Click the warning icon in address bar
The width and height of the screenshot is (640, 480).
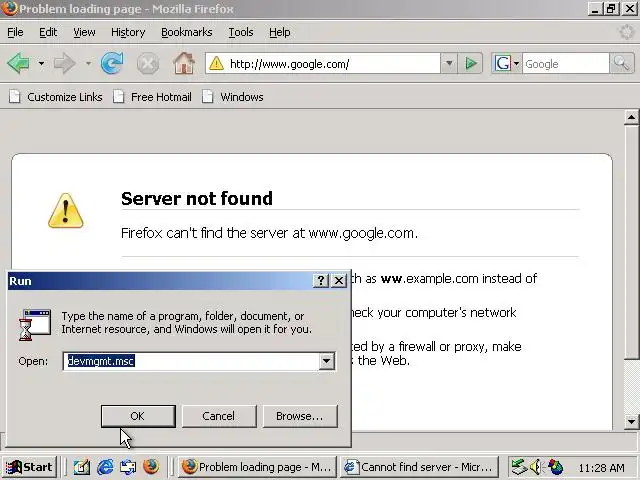point(216,63)
